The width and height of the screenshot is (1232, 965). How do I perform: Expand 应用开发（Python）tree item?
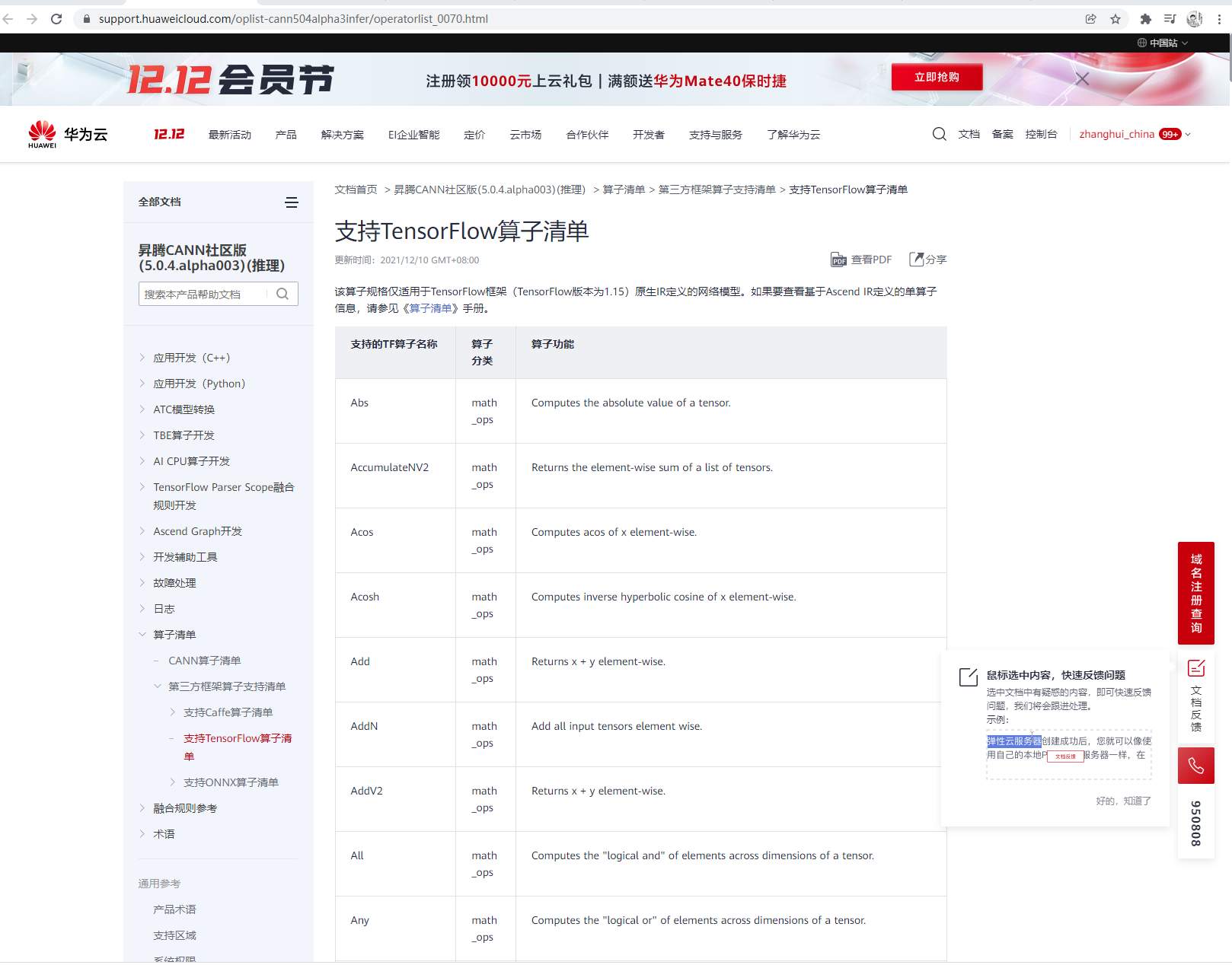click(142, 384)
